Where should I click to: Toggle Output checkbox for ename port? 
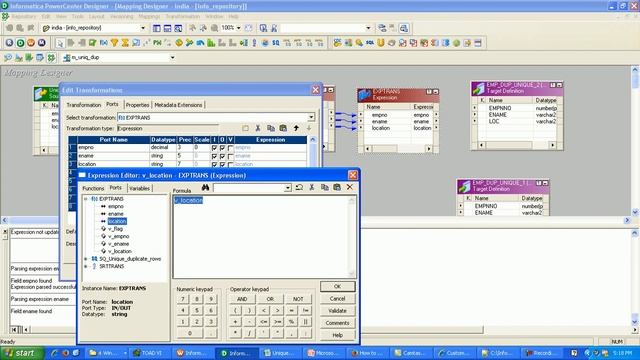click(222, 156)
